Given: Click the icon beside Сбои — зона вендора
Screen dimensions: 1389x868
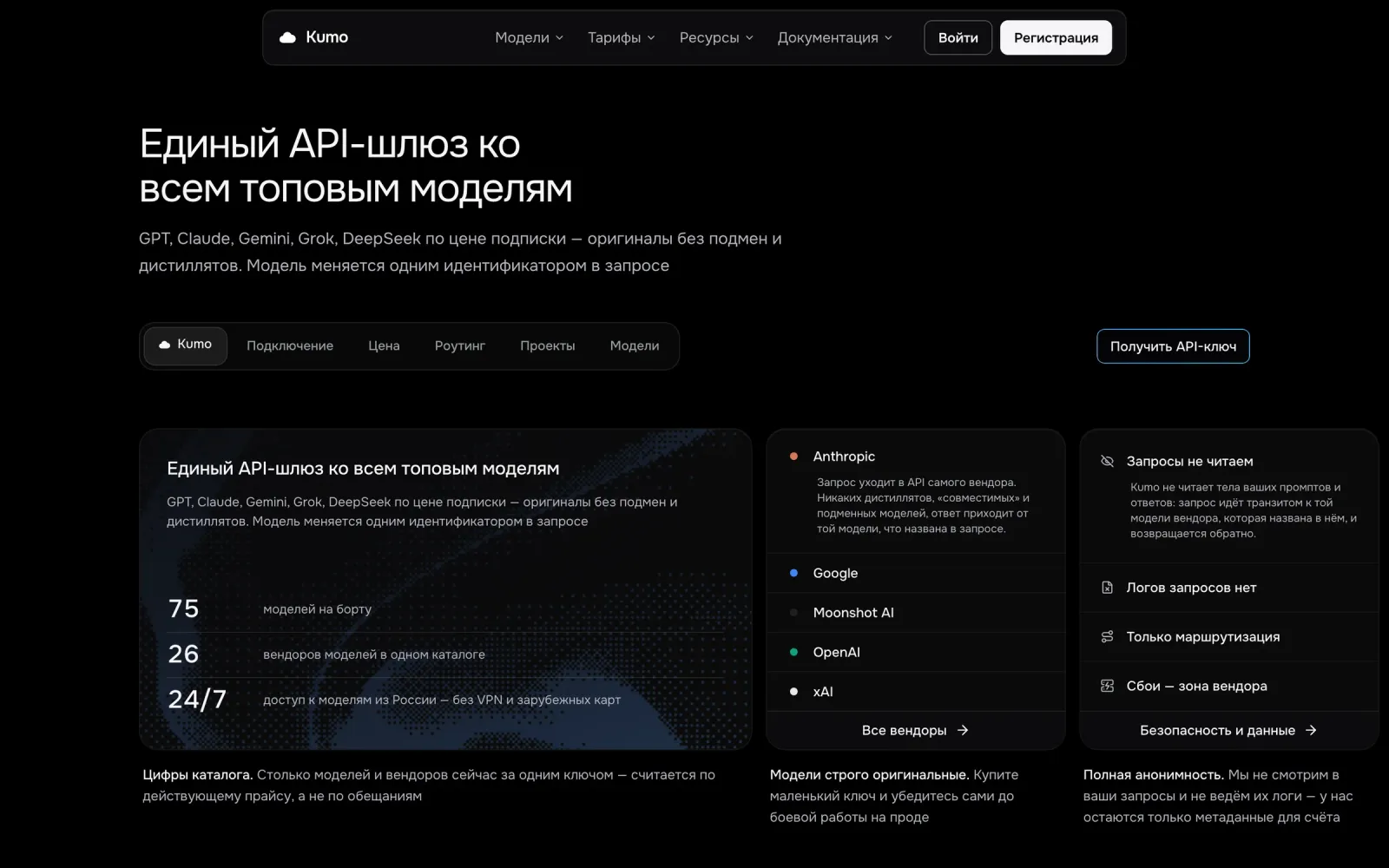Looking at the screenshot, I should 1107,686.
